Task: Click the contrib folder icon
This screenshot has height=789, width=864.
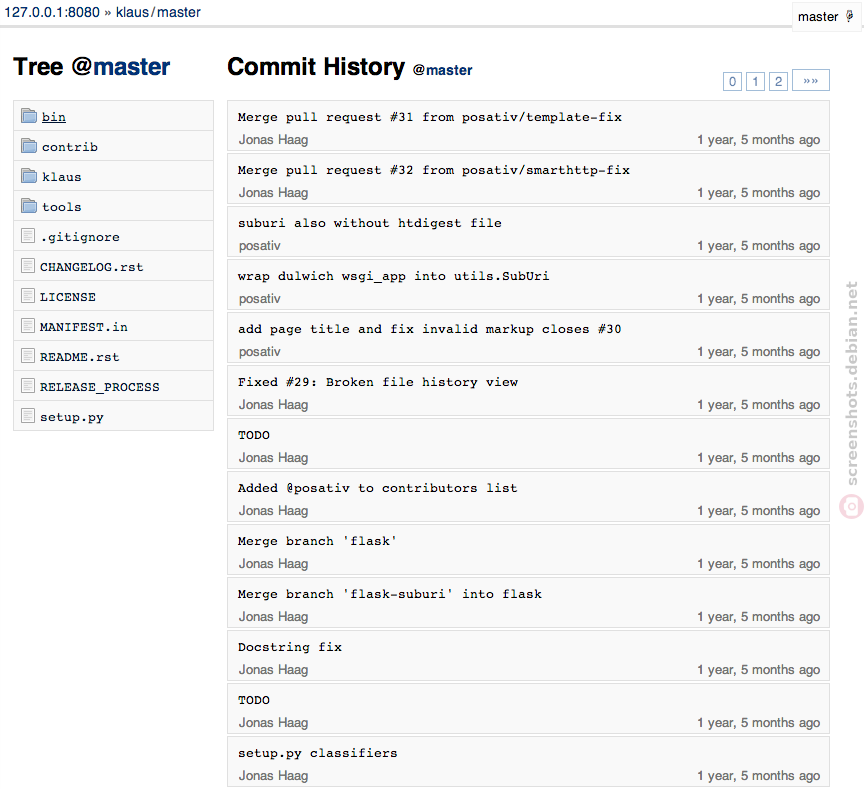Action: click(x=29, y=146)
